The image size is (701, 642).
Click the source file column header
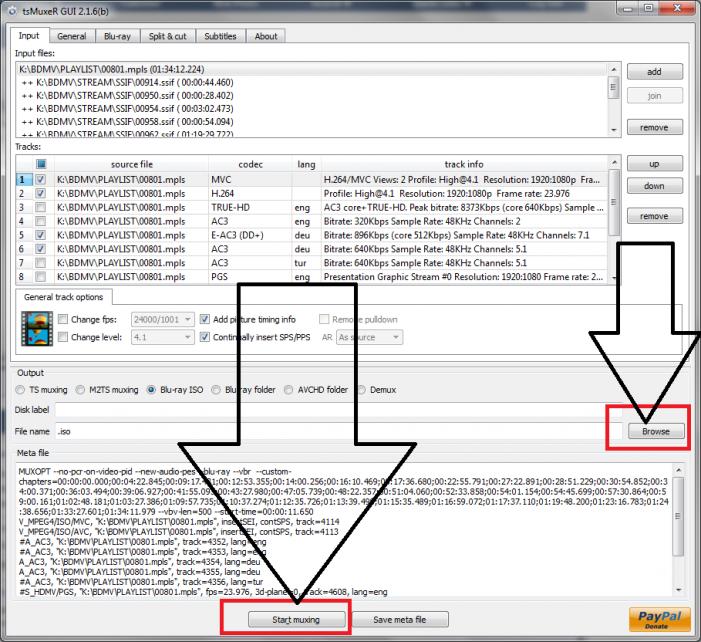[131, 164]
